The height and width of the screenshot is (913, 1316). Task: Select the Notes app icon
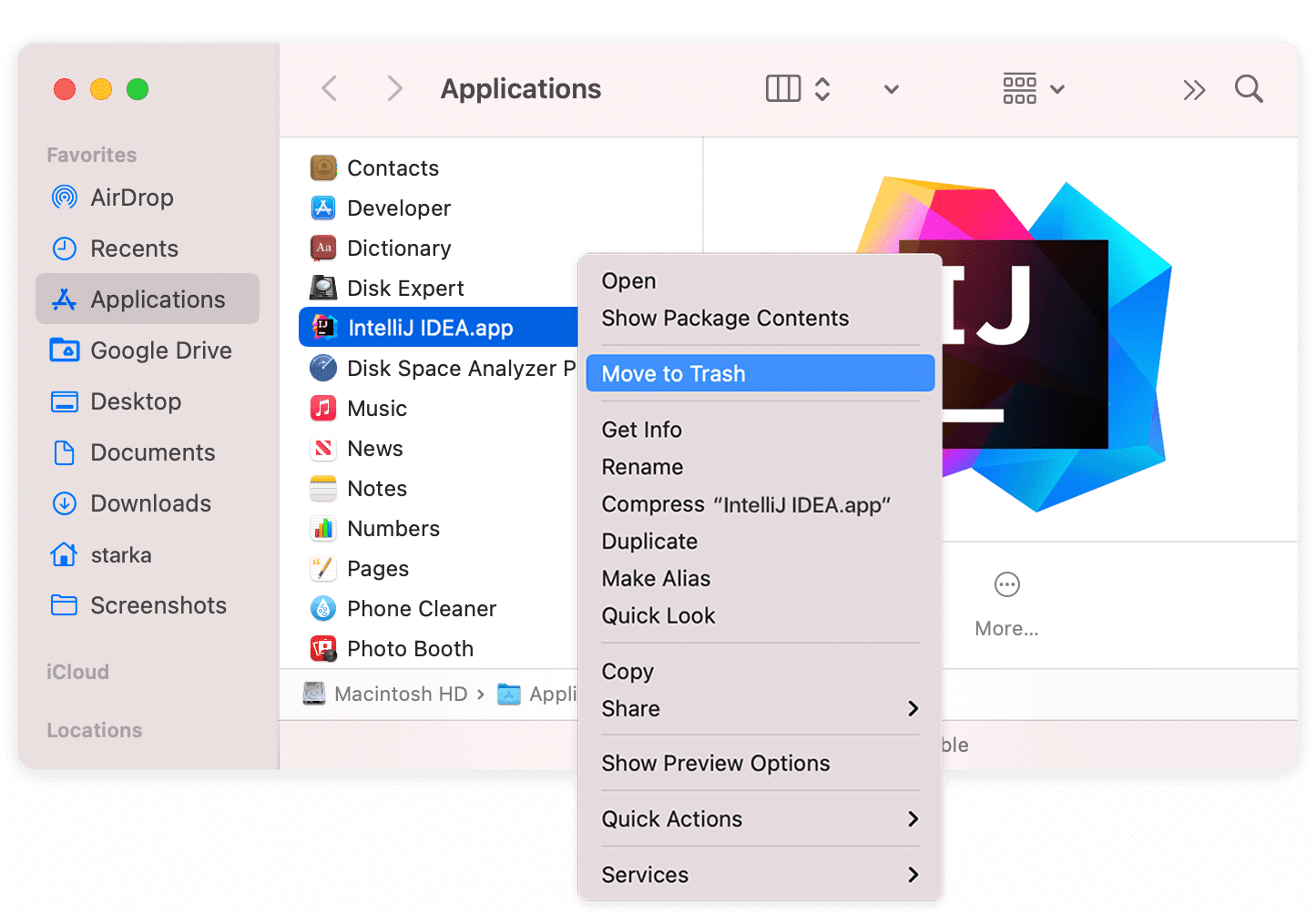322,488
